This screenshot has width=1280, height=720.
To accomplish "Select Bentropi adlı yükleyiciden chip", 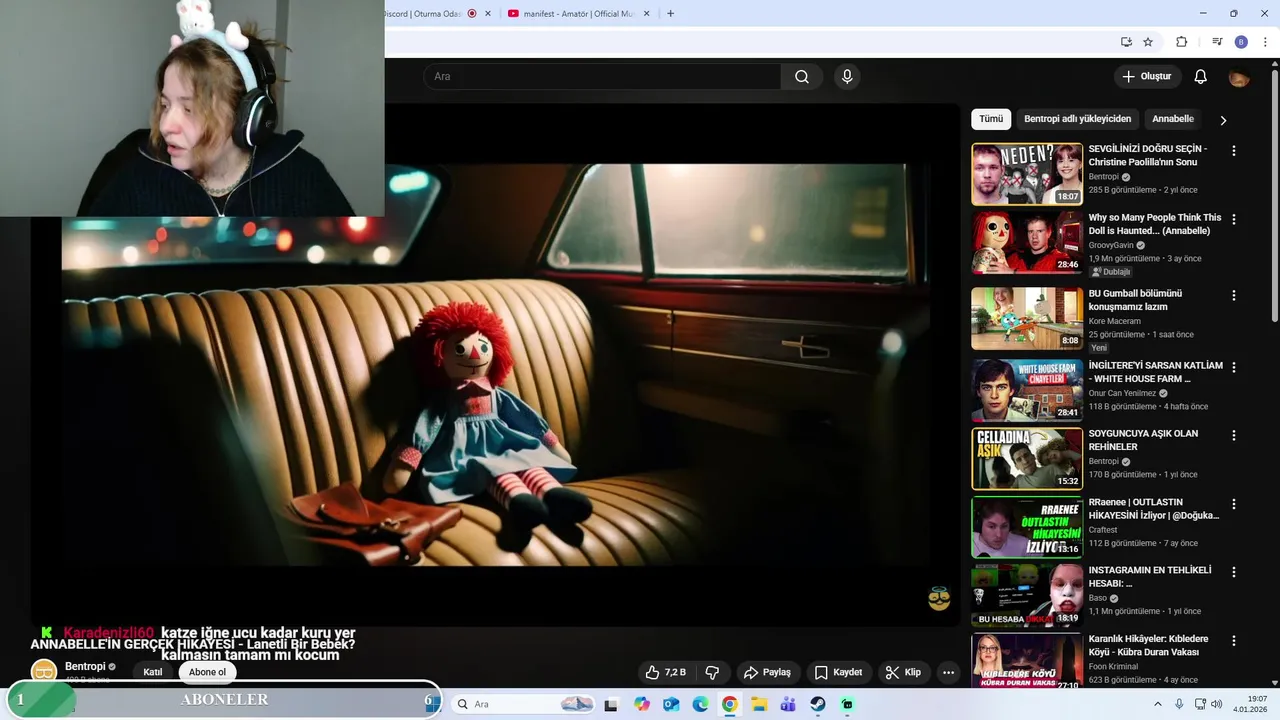I will coord(1077,119).
